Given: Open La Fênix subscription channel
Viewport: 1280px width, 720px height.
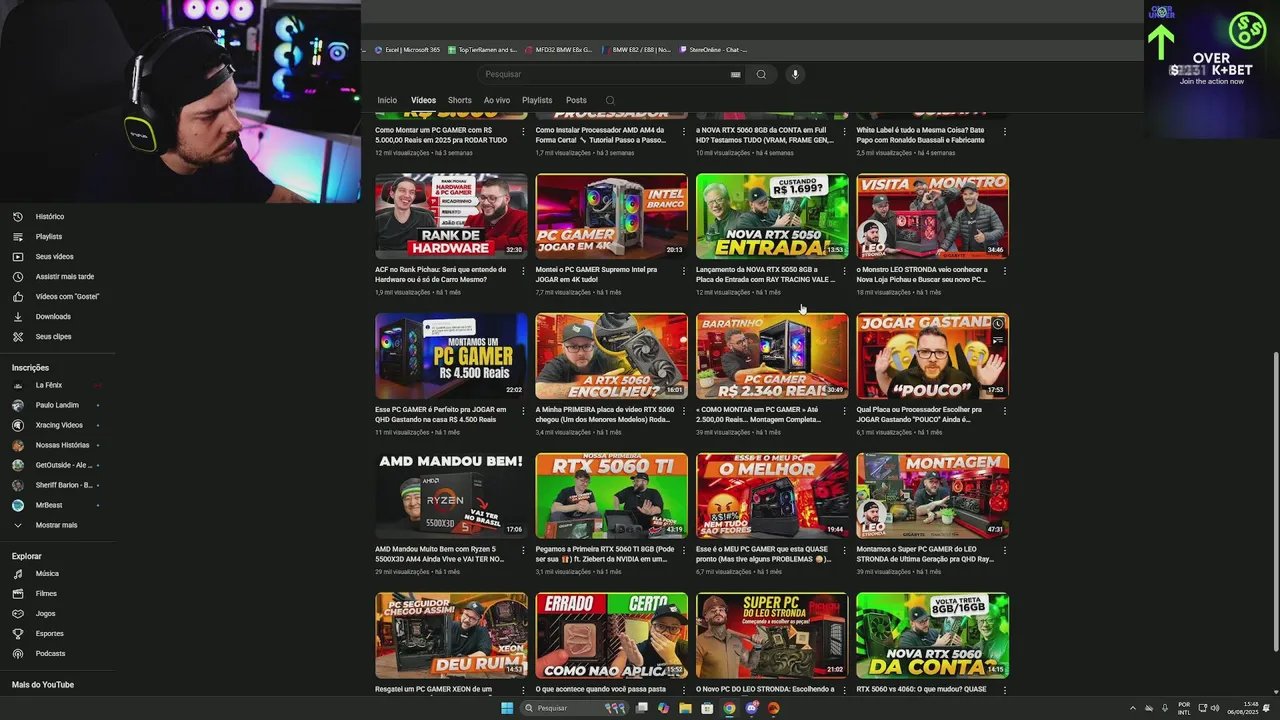Looking at the screenshot, I should click(48, 385).
